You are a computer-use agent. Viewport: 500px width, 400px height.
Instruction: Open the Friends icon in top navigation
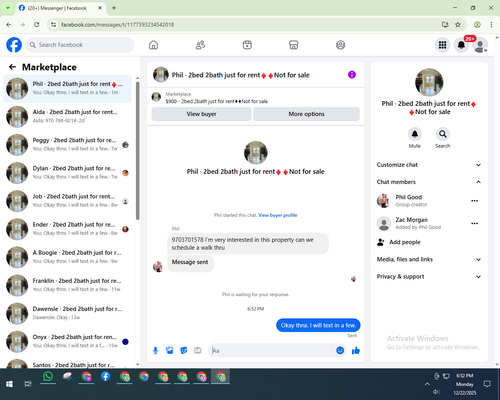coord(200,45)
